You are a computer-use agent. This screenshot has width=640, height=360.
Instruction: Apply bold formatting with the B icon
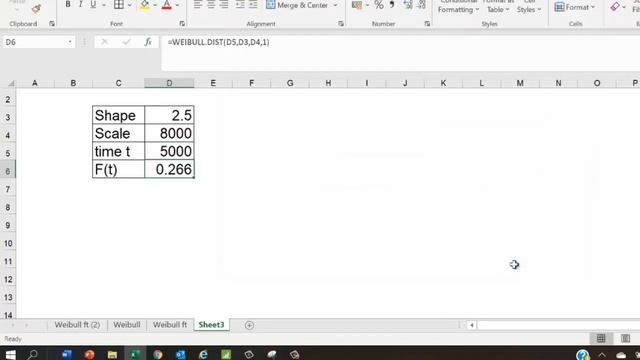[x=68, y=4]
